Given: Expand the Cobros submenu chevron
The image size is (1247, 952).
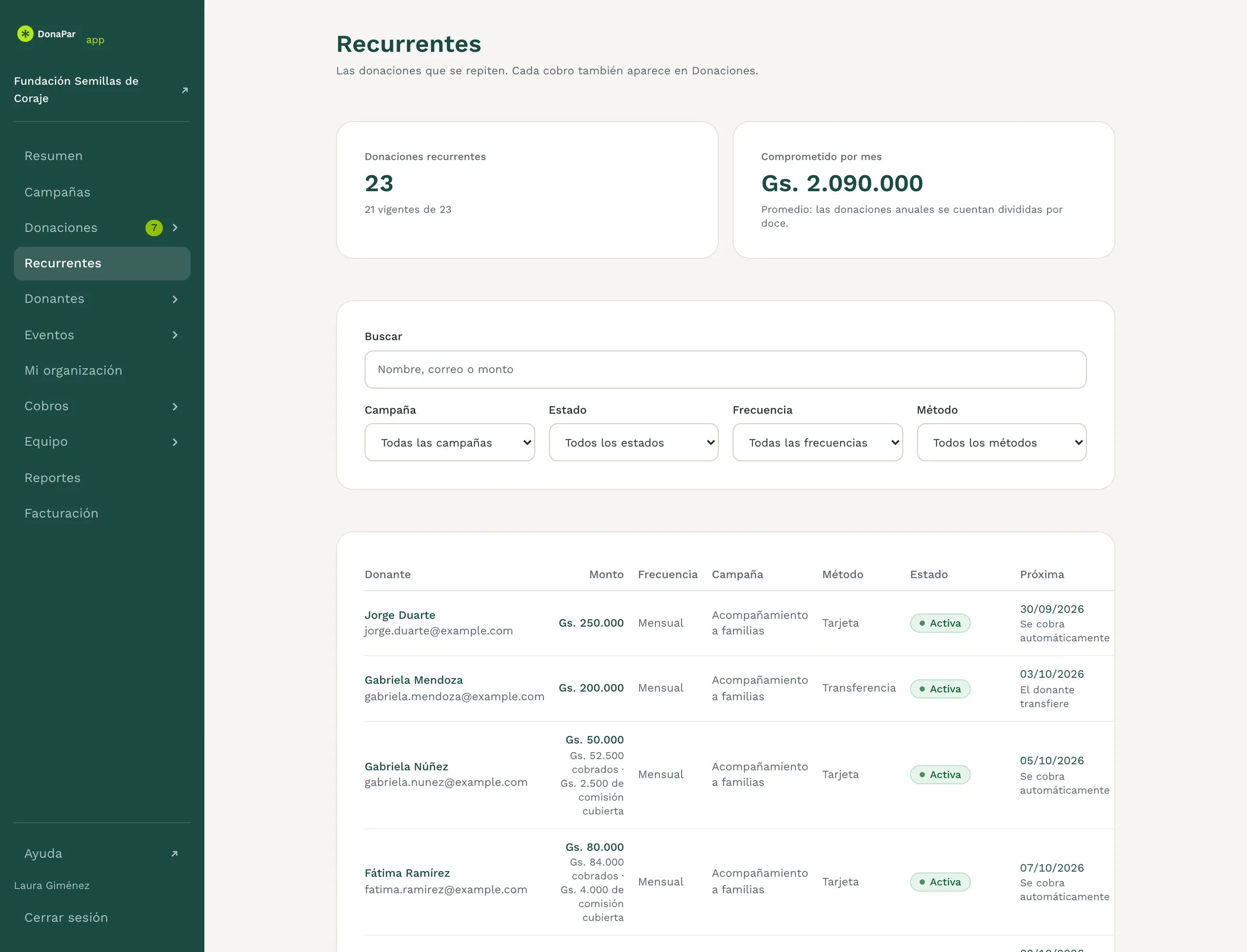Looking at the screenshot, I should [x=175, y=406].
